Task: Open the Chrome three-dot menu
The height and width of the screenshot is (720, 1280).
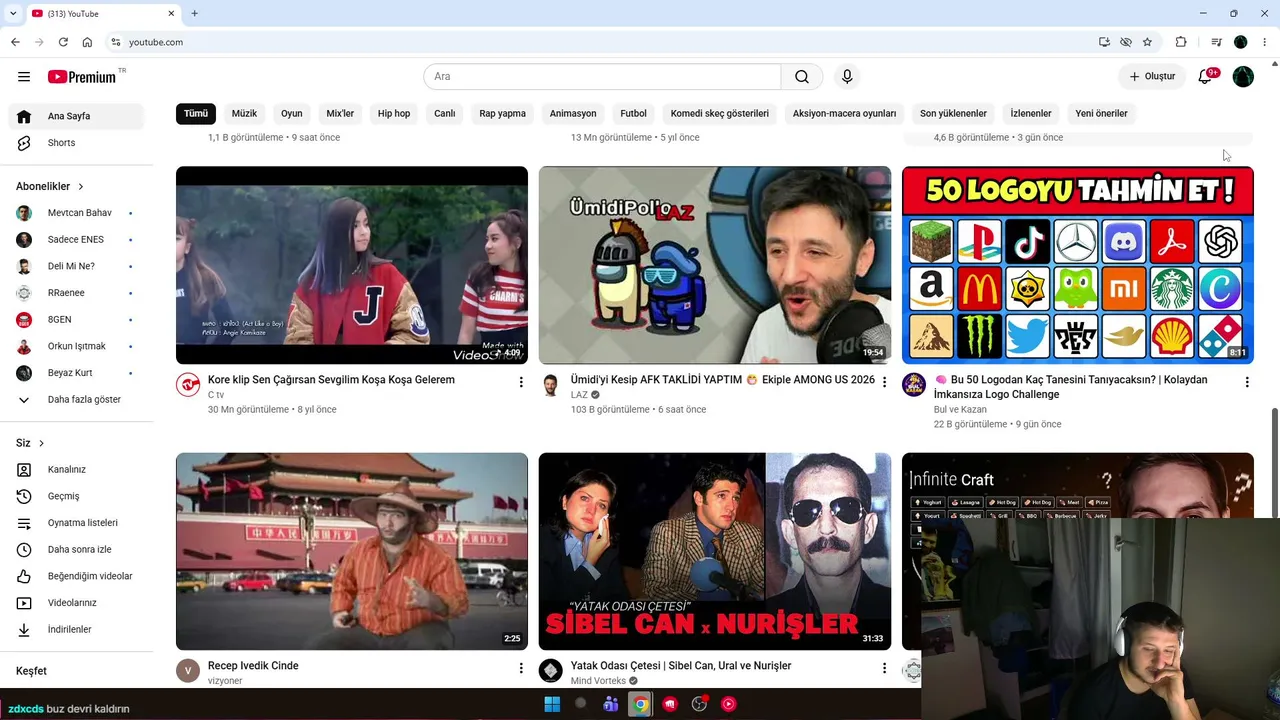Action: click(x=1265, y=42)
